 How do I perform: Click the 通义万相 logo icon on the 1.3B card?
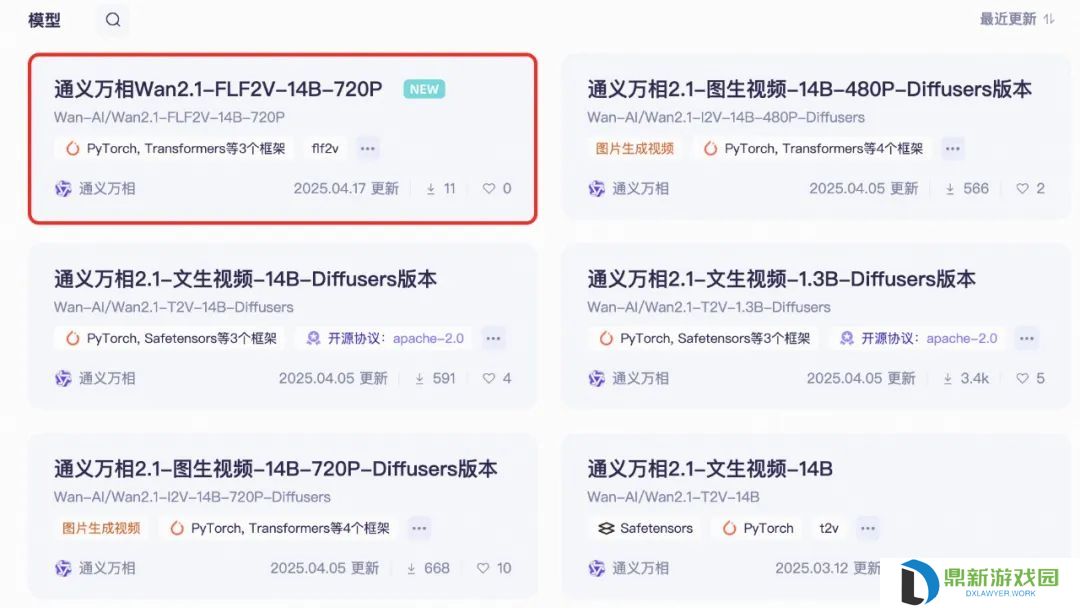(596, 379)
